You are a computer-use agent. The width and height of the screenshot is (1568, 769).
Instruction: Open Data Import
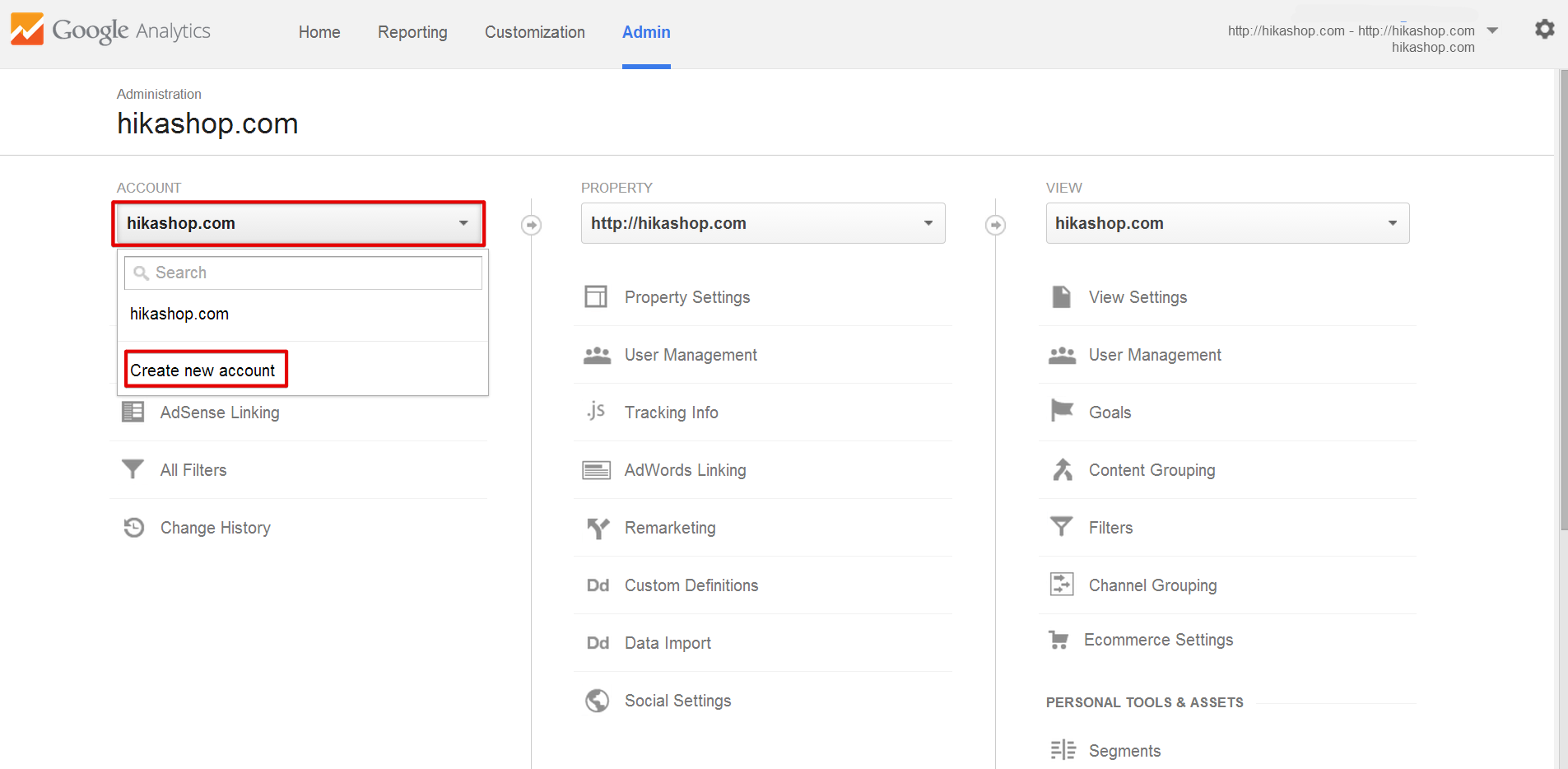click(x=668, y=643)
